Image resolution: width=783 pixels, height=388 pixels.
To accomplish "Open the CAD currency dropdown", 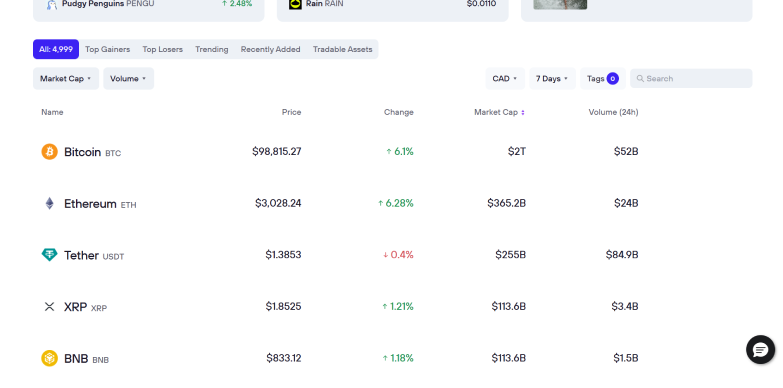I will click(505, 78).
